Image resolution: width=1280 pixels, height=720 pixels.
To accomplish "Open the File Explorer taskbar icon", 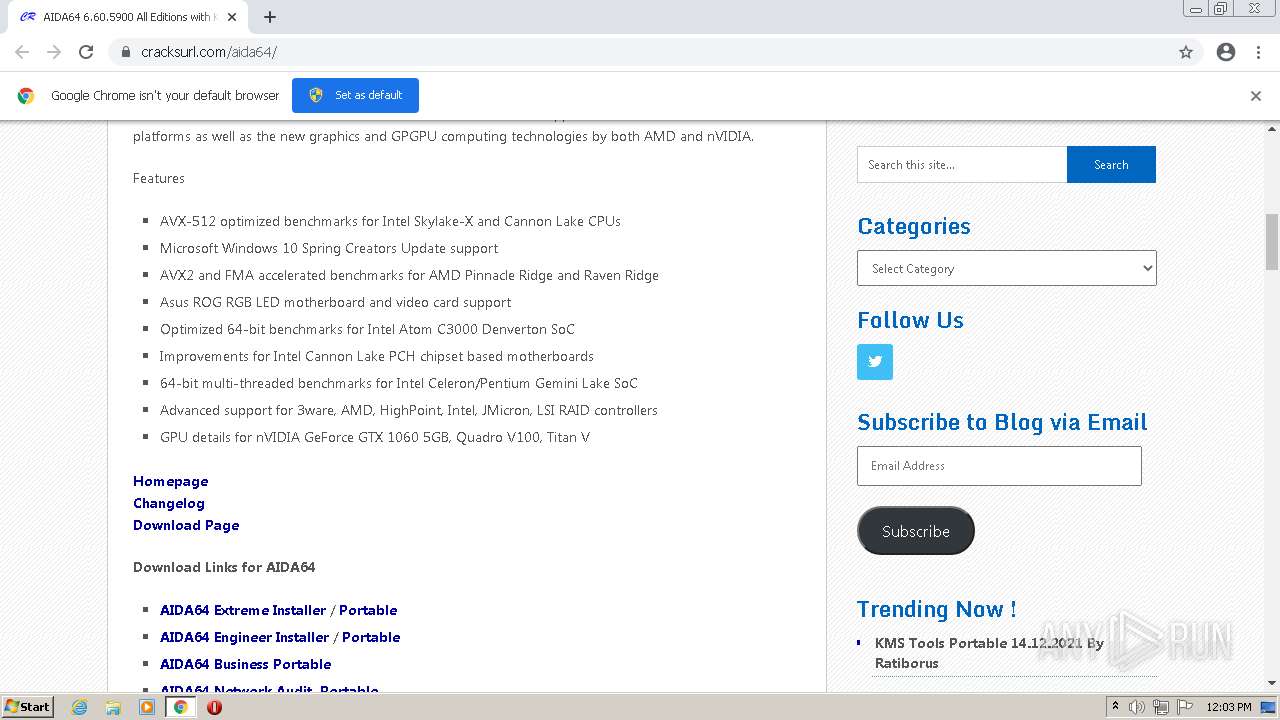I will pyautogui.click(x=113, y=707).
